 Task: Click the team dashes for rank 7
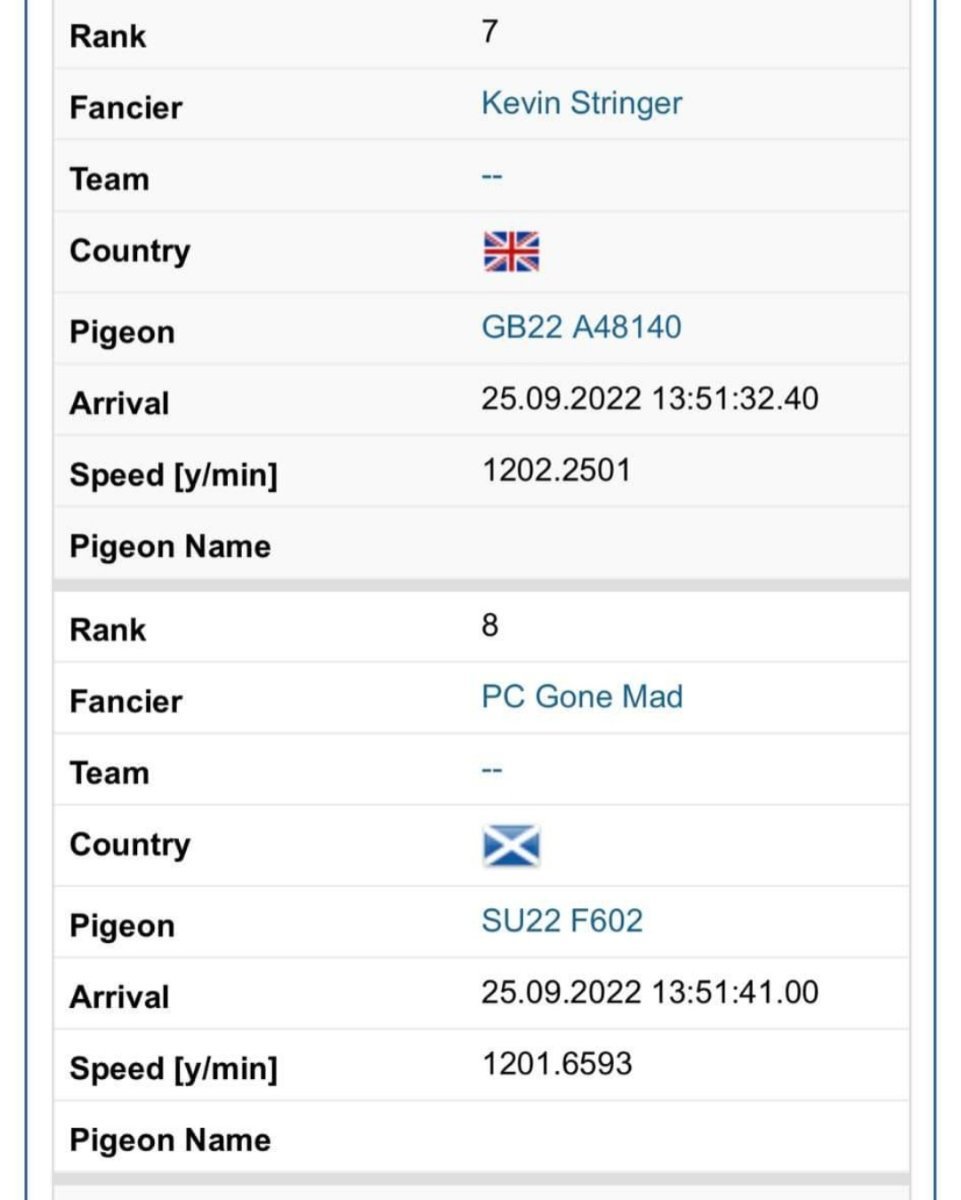click(492, 176)
